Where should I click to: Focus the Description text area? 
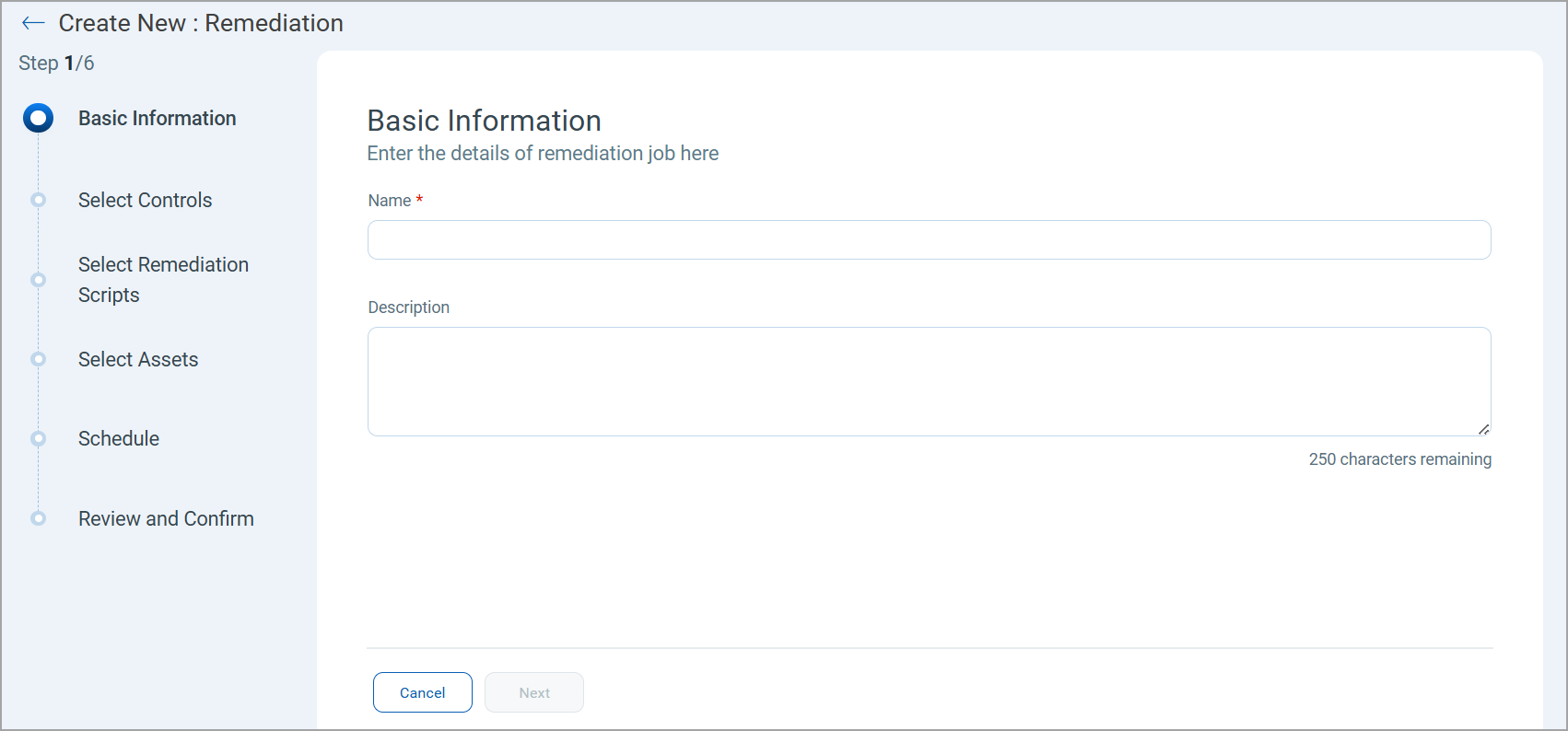[x=930, y=381]
